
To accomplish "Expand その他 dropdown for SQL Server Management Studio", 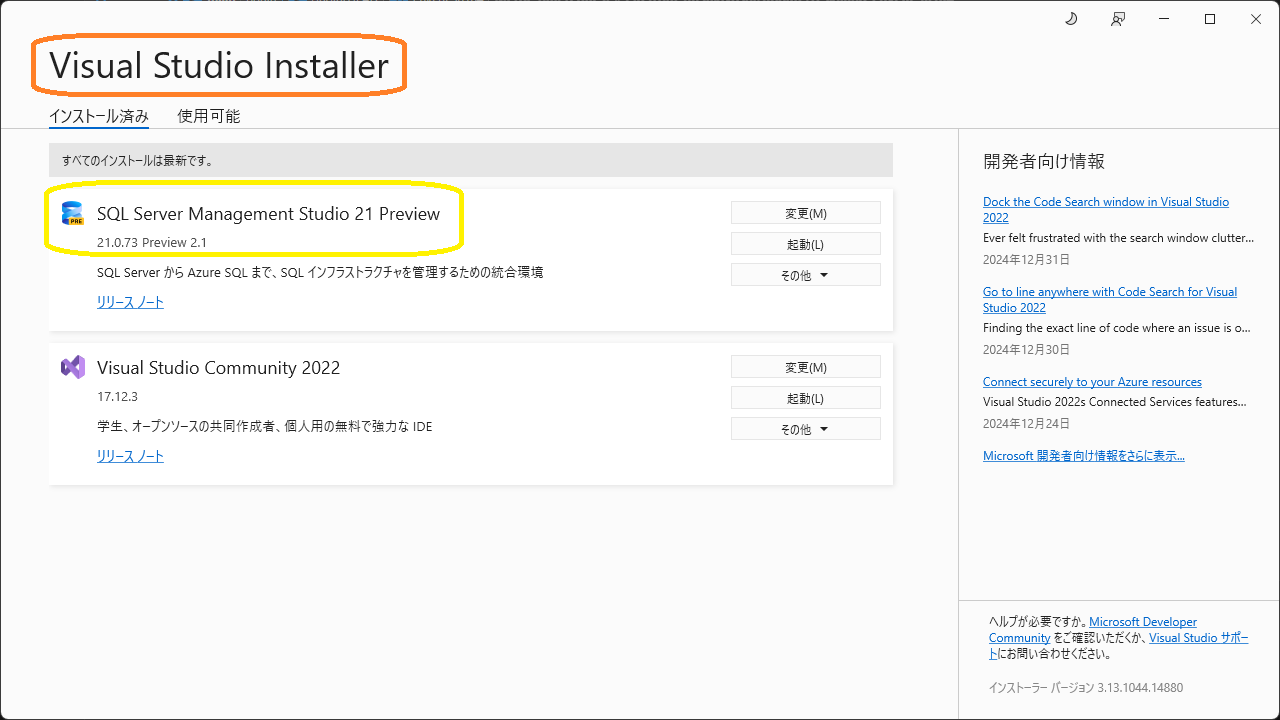I will (806, 275).
